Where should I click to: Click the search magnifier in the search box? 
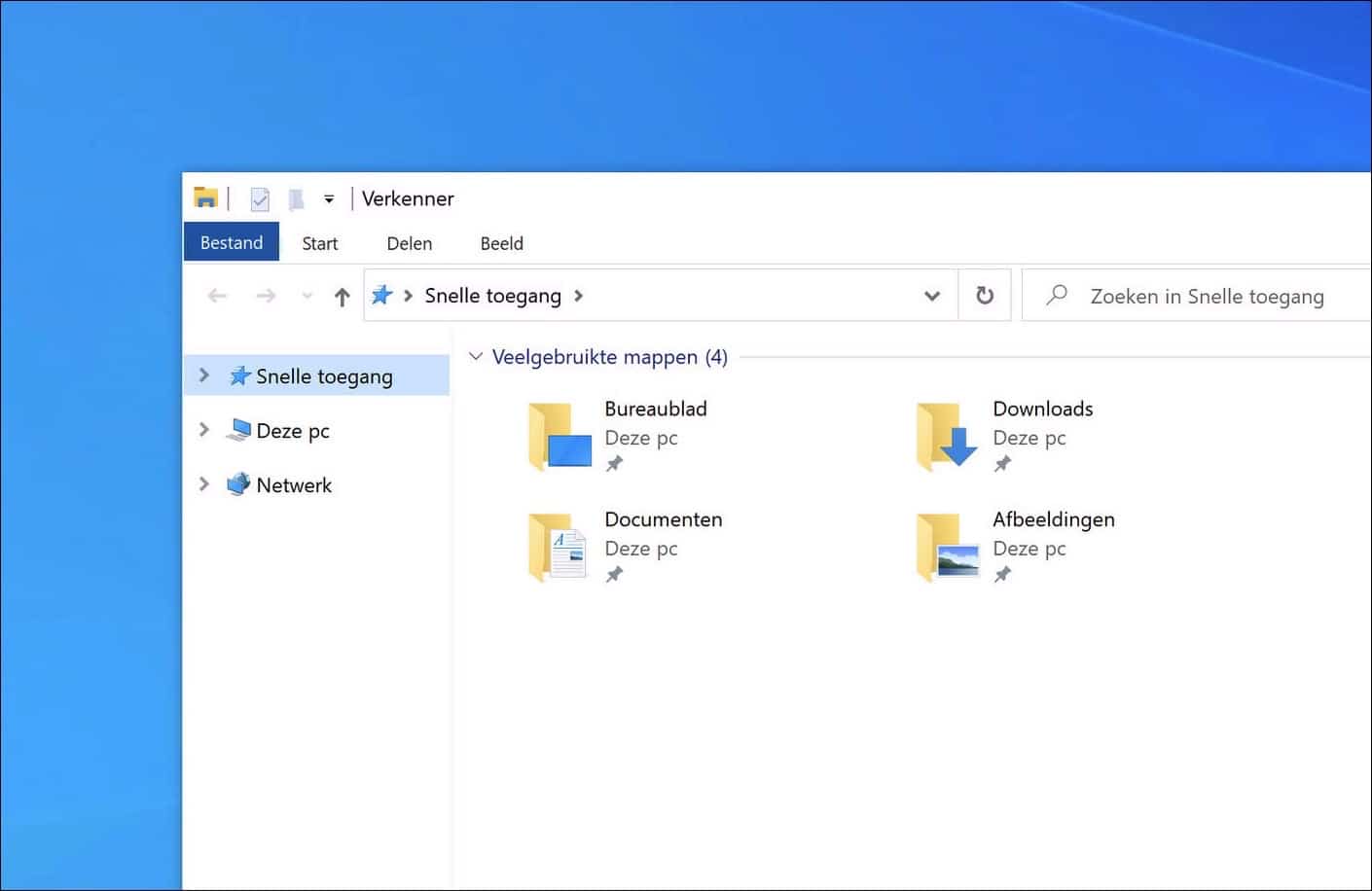[x=1057, y=296]
